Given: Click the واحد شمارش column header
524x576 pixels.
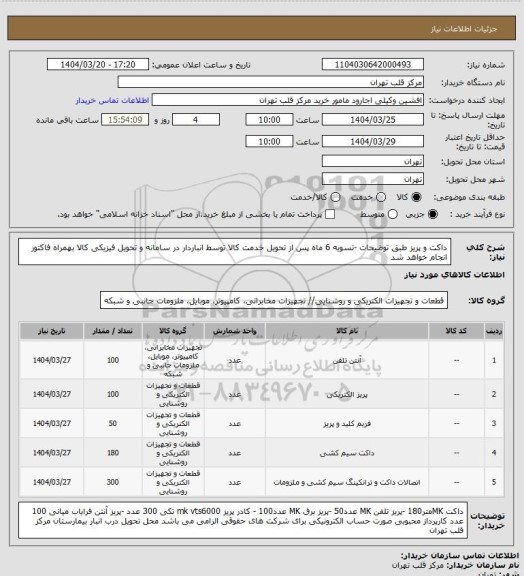Looking at the screenshot, I should pyautogui.click(x=234, y=331).
